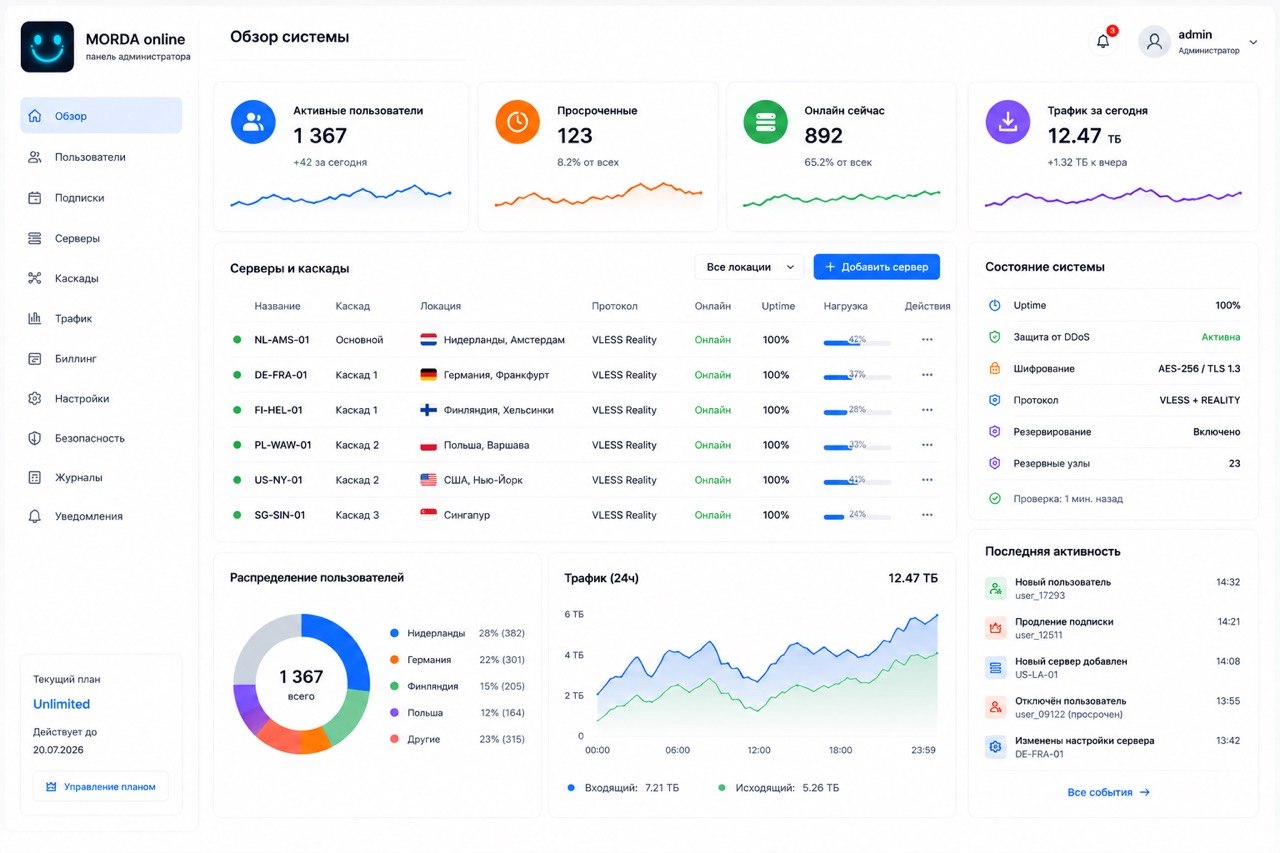Click the Онлайн сейчас green server icon

pyautogui.click(x=765, y=122)
